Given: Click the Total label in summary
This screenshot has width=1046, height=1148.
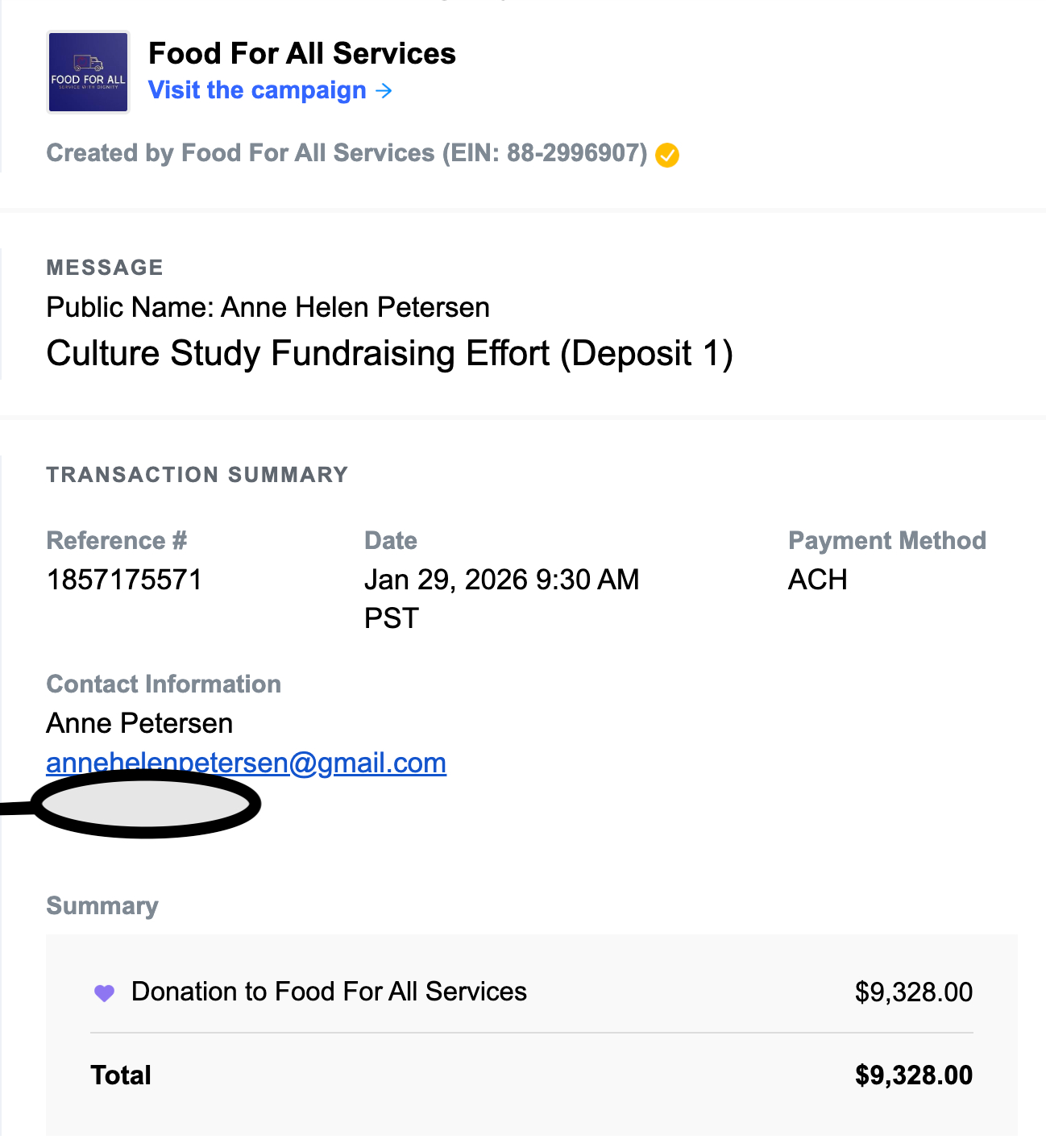Looking at the screenshot, I should pos(121,1075).
